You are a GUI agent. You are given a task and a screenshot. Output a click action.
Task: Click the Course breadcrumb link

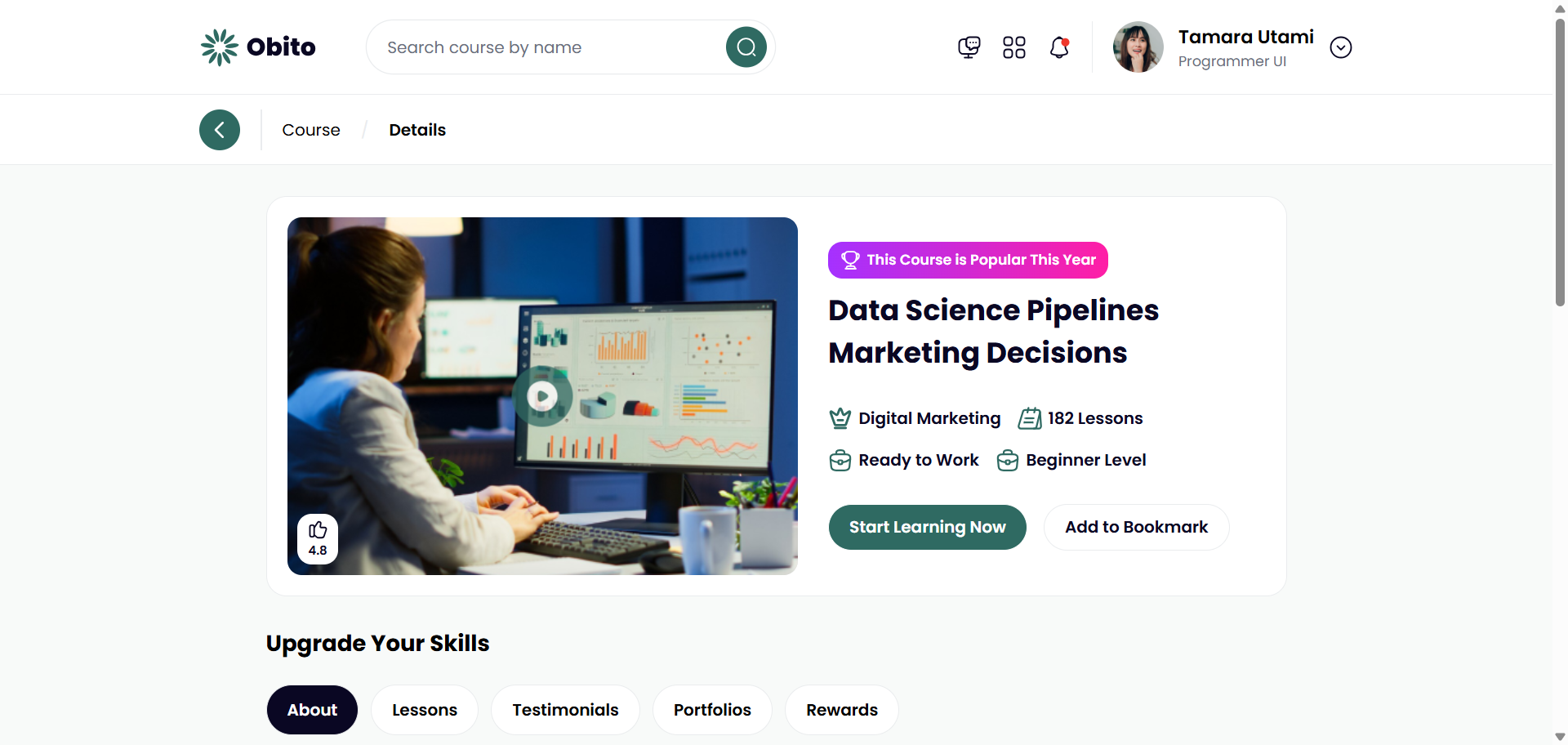point(311,130)
